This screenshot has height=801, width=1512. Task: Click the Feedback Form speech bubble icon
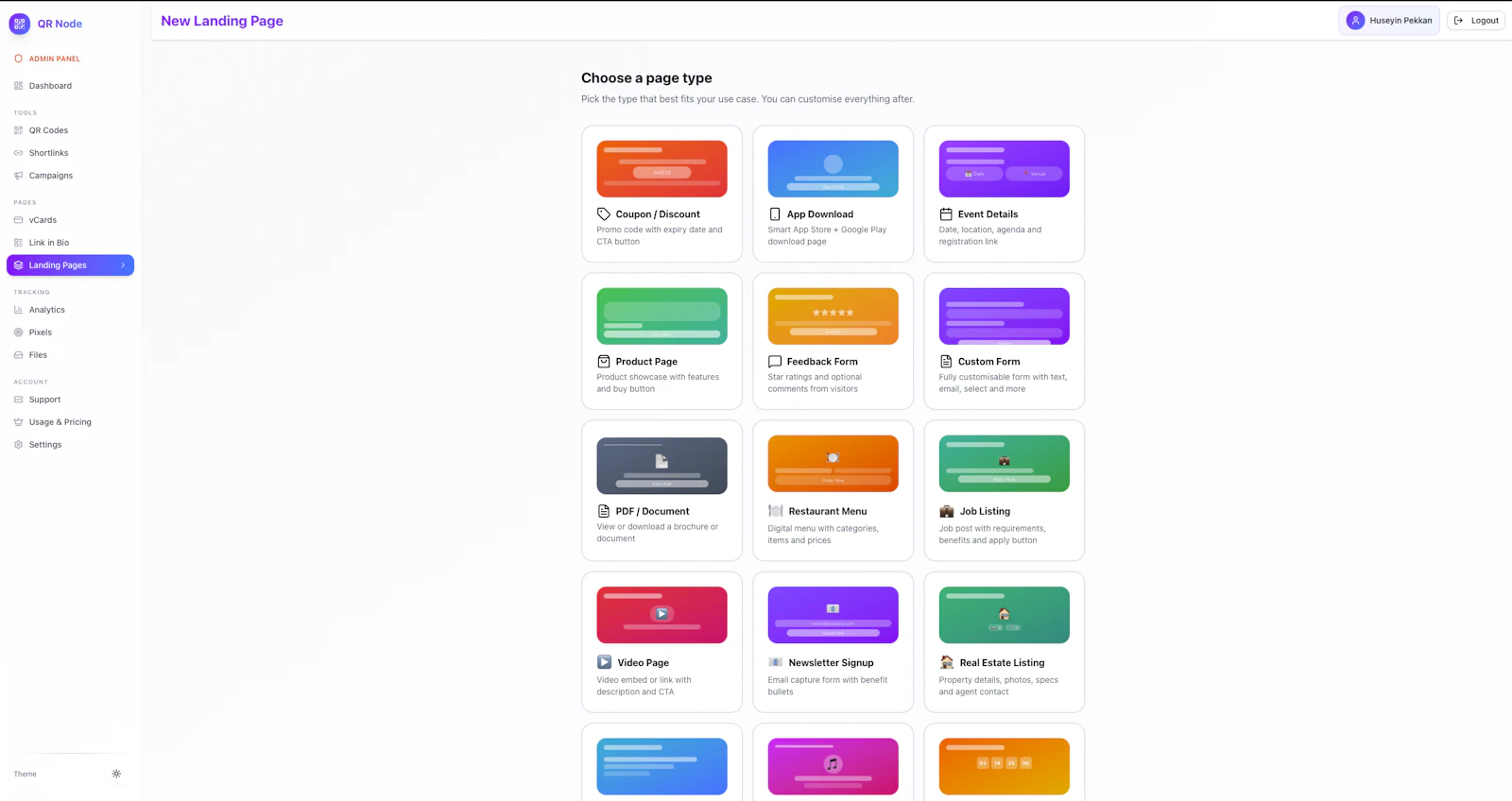(775, 362)
